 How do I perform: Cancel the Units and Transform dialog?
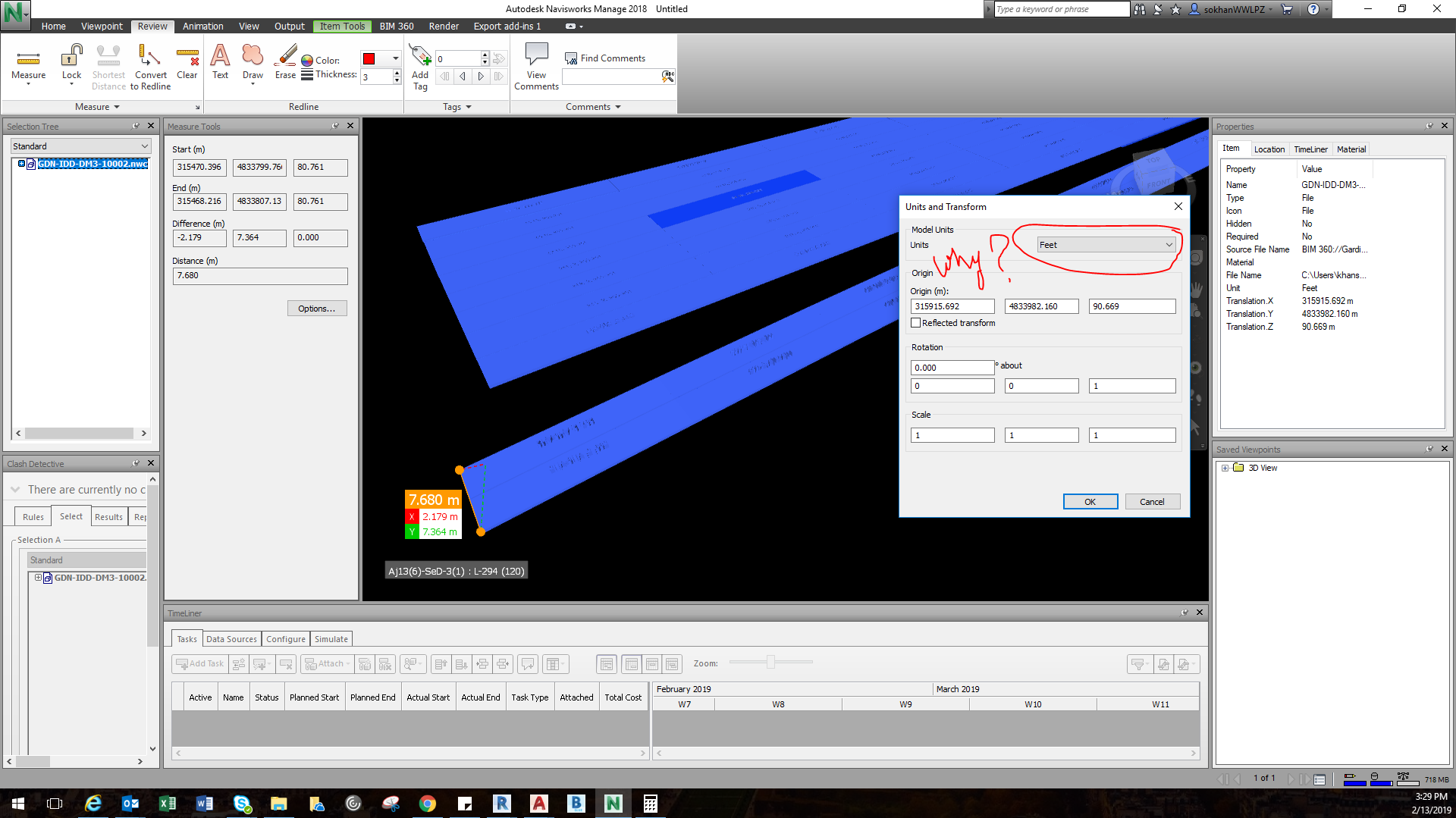(x=1152, y=502)
